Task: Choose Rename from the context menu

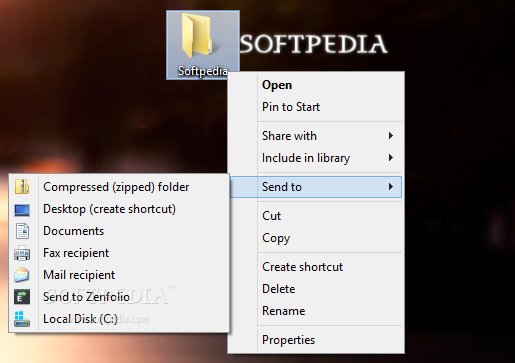Action: click(316, 311)
